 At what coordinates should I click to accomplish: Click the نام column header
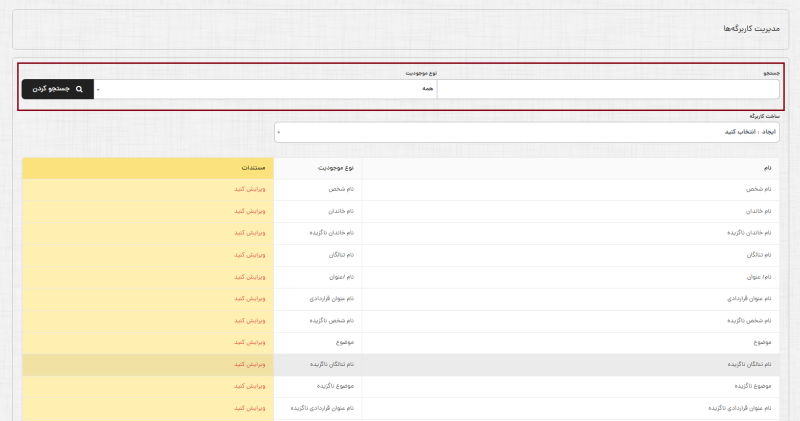(x=767, y=167)
